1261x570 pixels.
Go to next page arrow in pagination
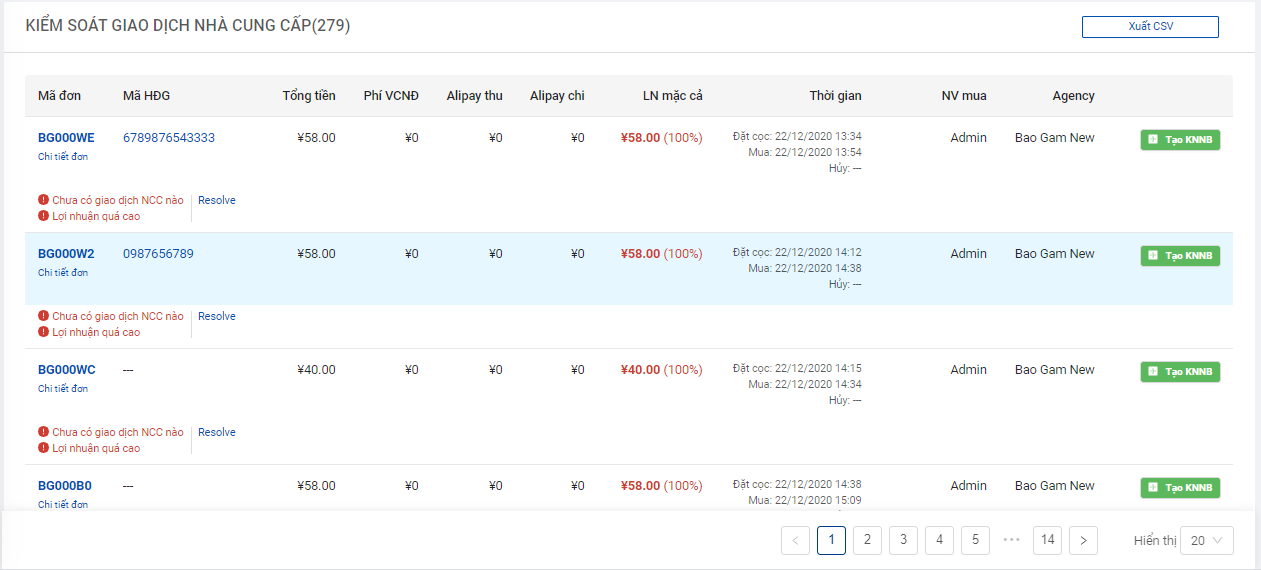pos(1083,541)
